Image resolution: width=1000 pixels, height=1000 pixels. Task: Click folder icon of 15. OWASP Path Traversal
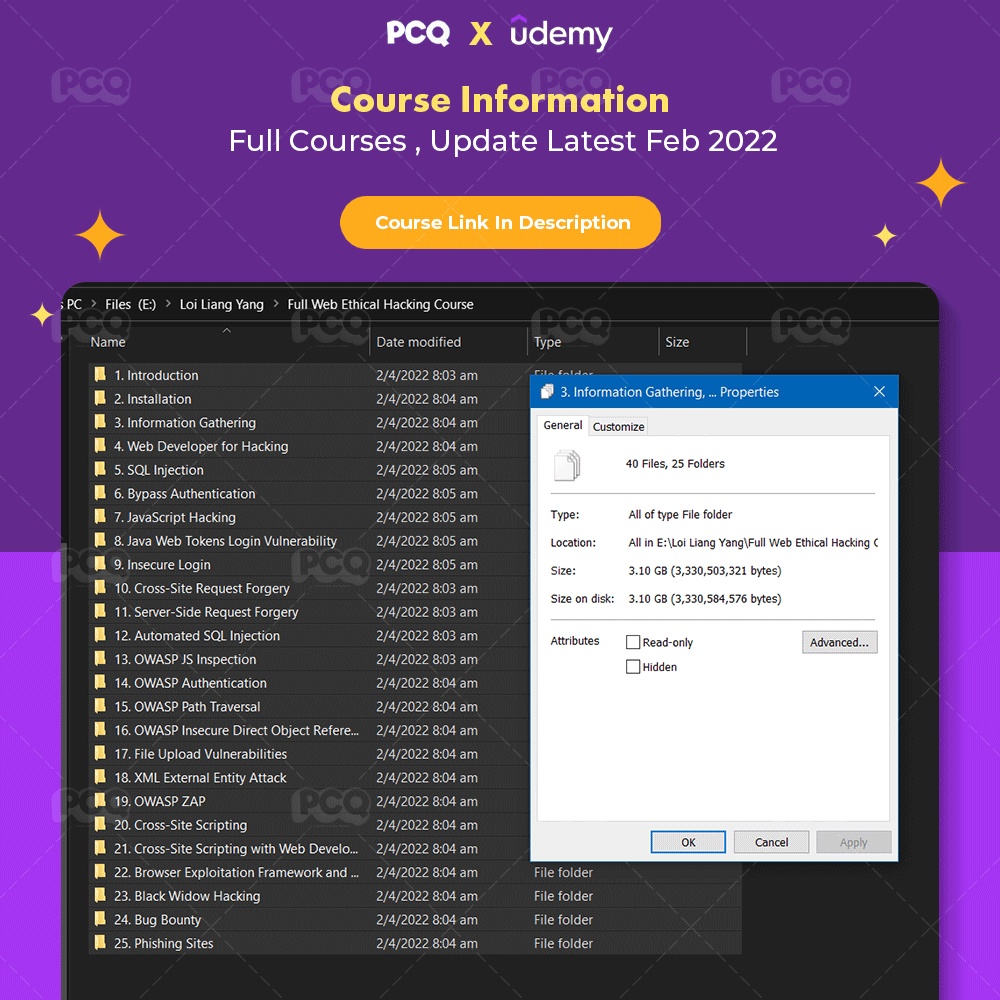(100, 705)
